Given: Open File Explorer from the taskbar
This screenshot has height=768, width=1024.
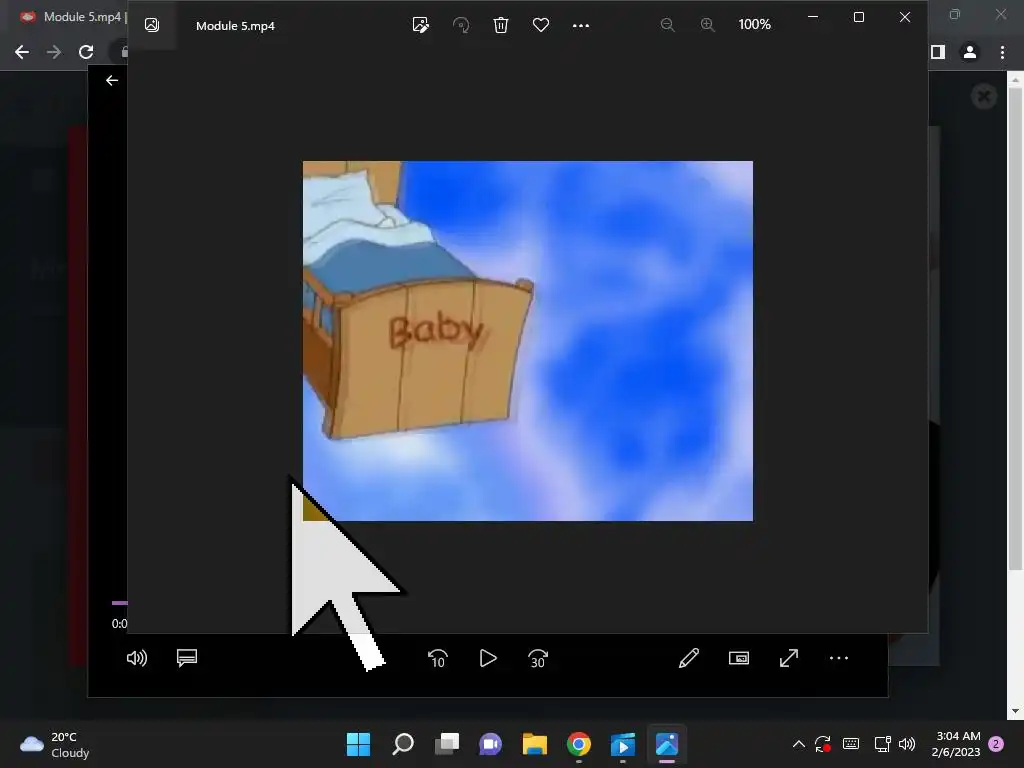Looking at the screenshot, I should tap(535, 744).
